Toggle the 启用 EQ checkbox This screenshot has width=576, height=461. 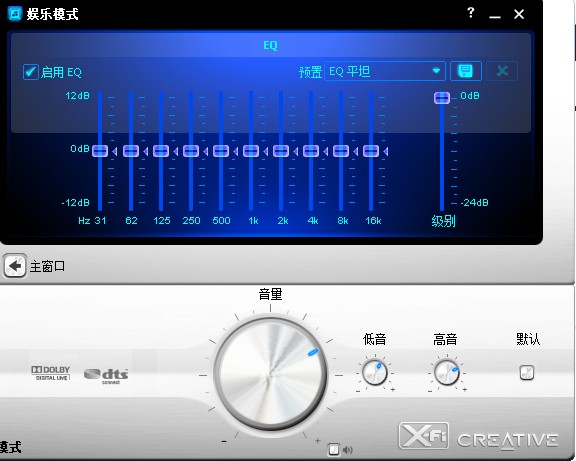pyautogui.click(x=30, y=72)
